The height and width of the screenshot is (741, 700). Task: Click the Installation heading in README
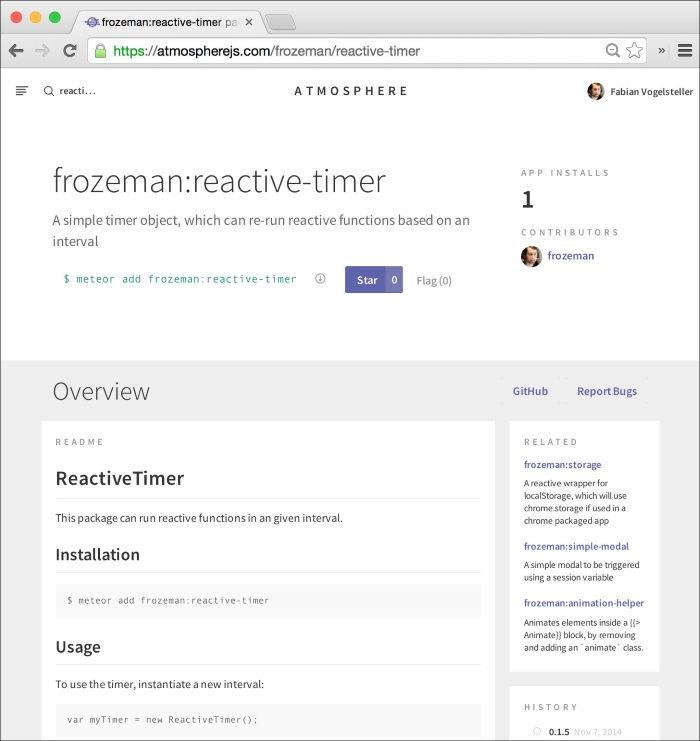97,554
